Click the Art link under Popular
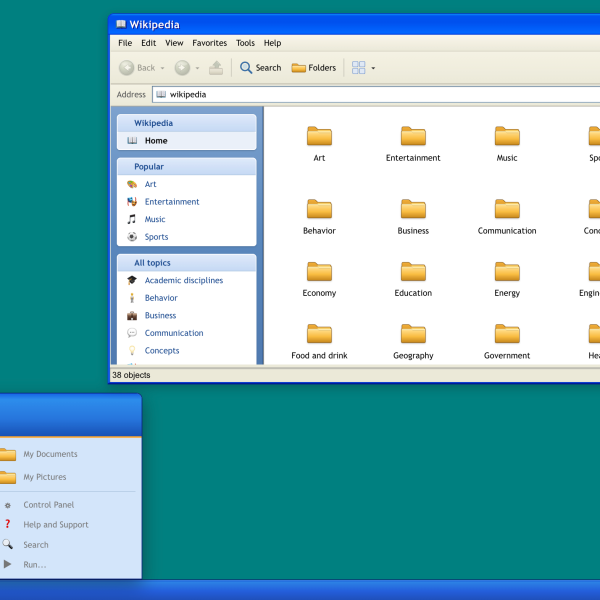600x600 pixels. point(150,184)
